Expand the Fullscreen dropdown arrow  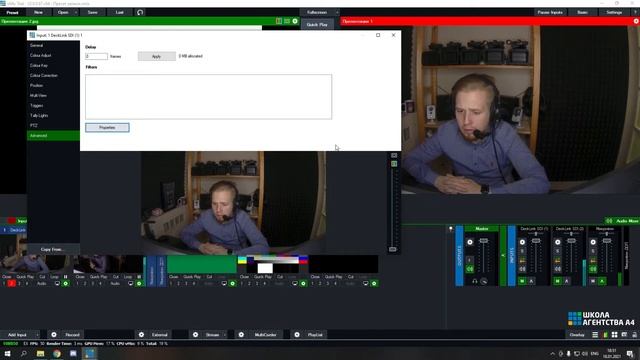click(337, 12)
